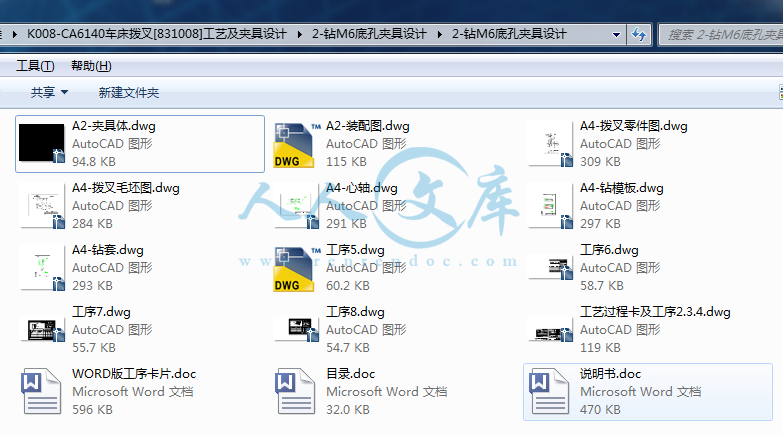This screenshot has height=436, width=783.
Task: Click the file name 说明书.doc
Action: pyautogui.click(x=610, y=374)
